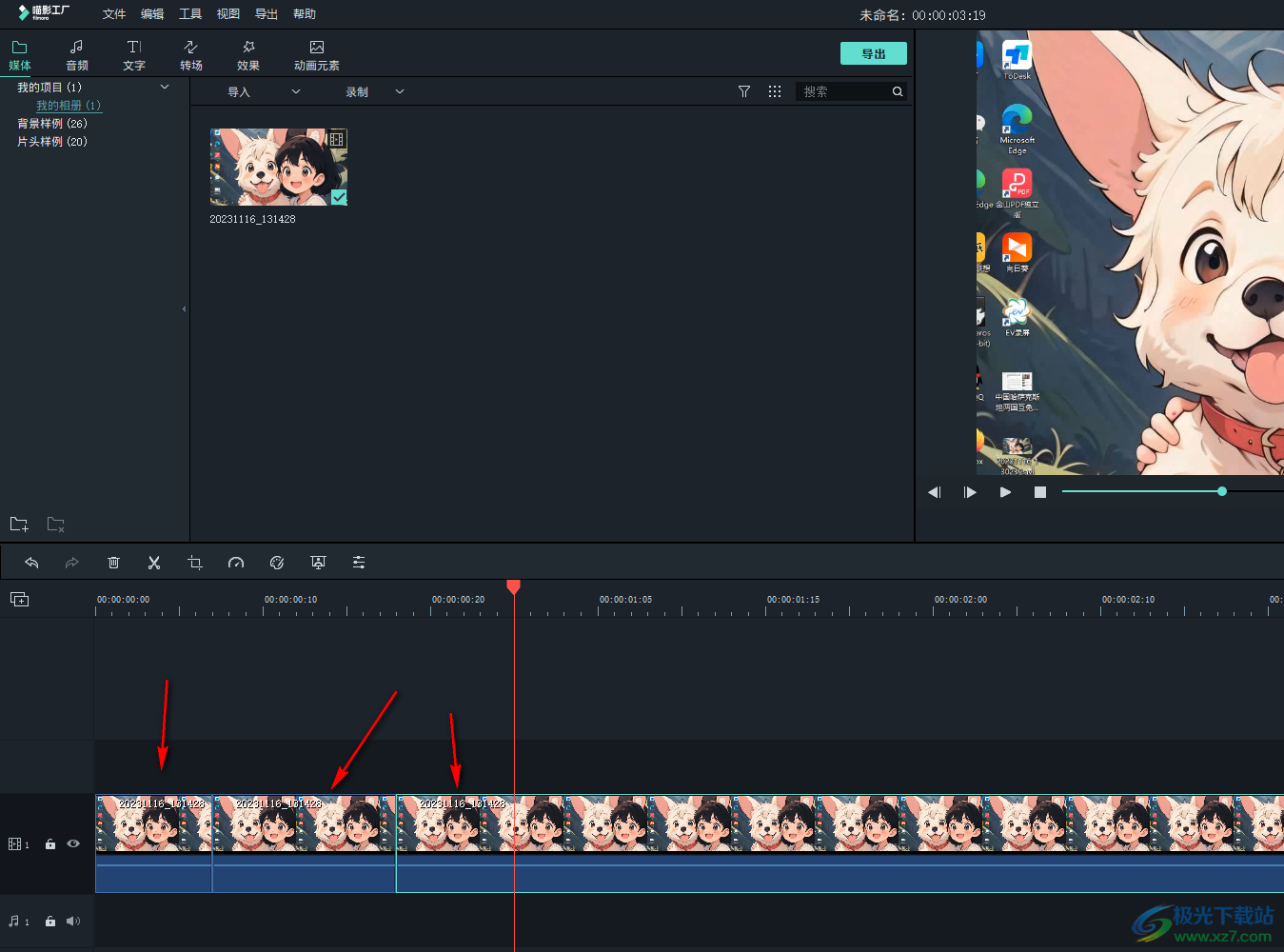Select 片头样例 (20) folder

click(52, 142)
